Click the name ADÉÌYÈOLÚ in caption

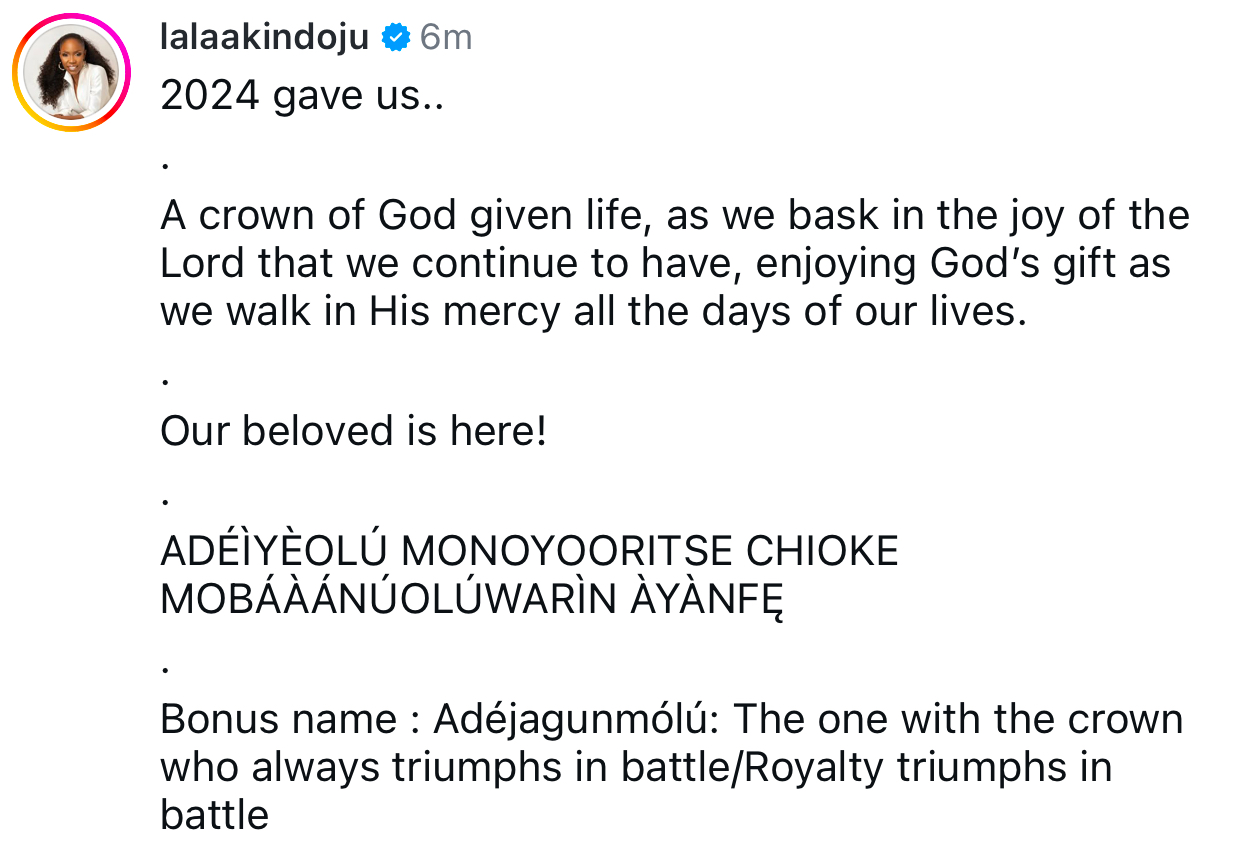point(280,552)
